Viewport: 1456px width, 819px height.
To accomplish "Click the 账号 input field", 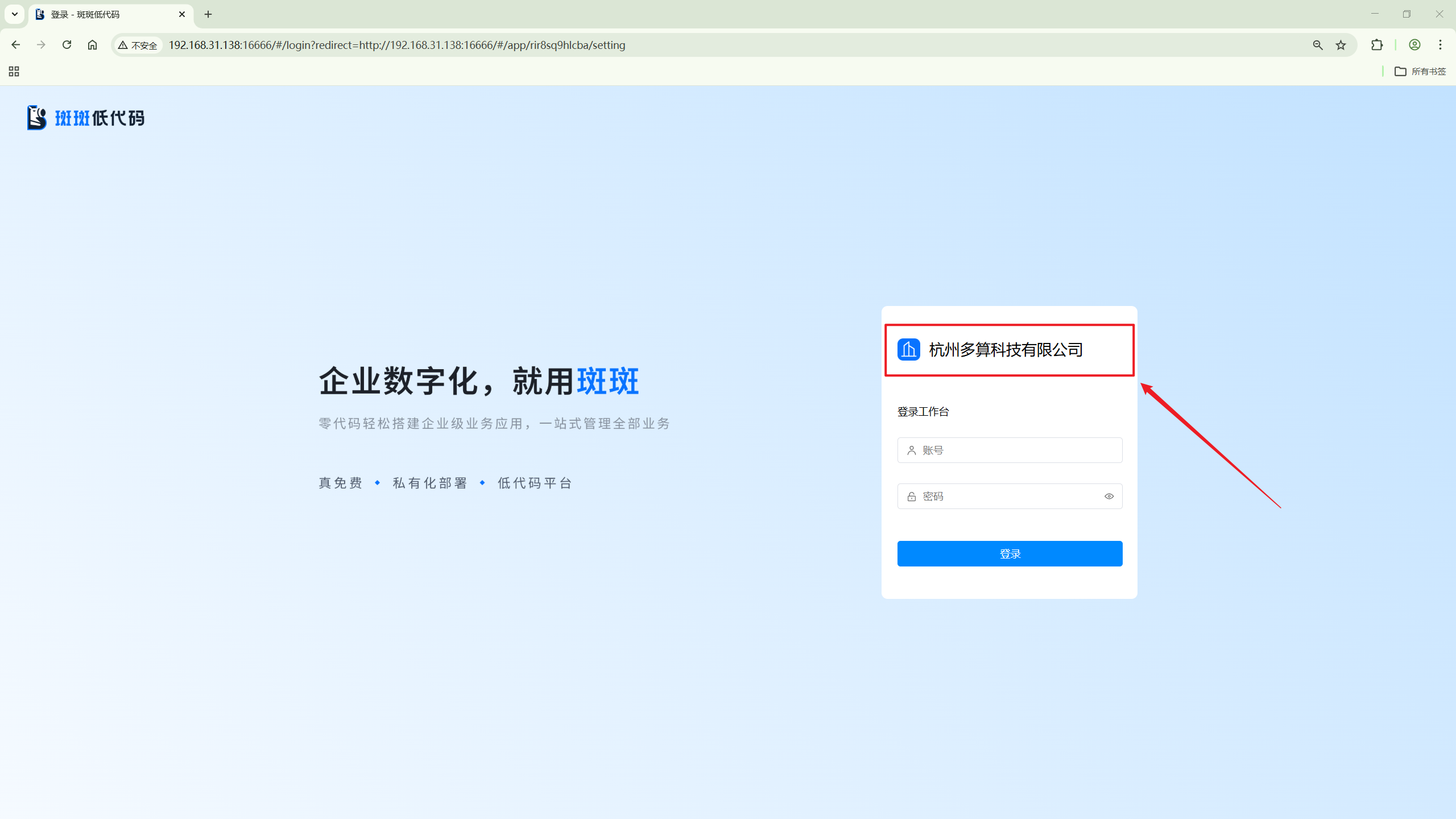I will 1010,450.
